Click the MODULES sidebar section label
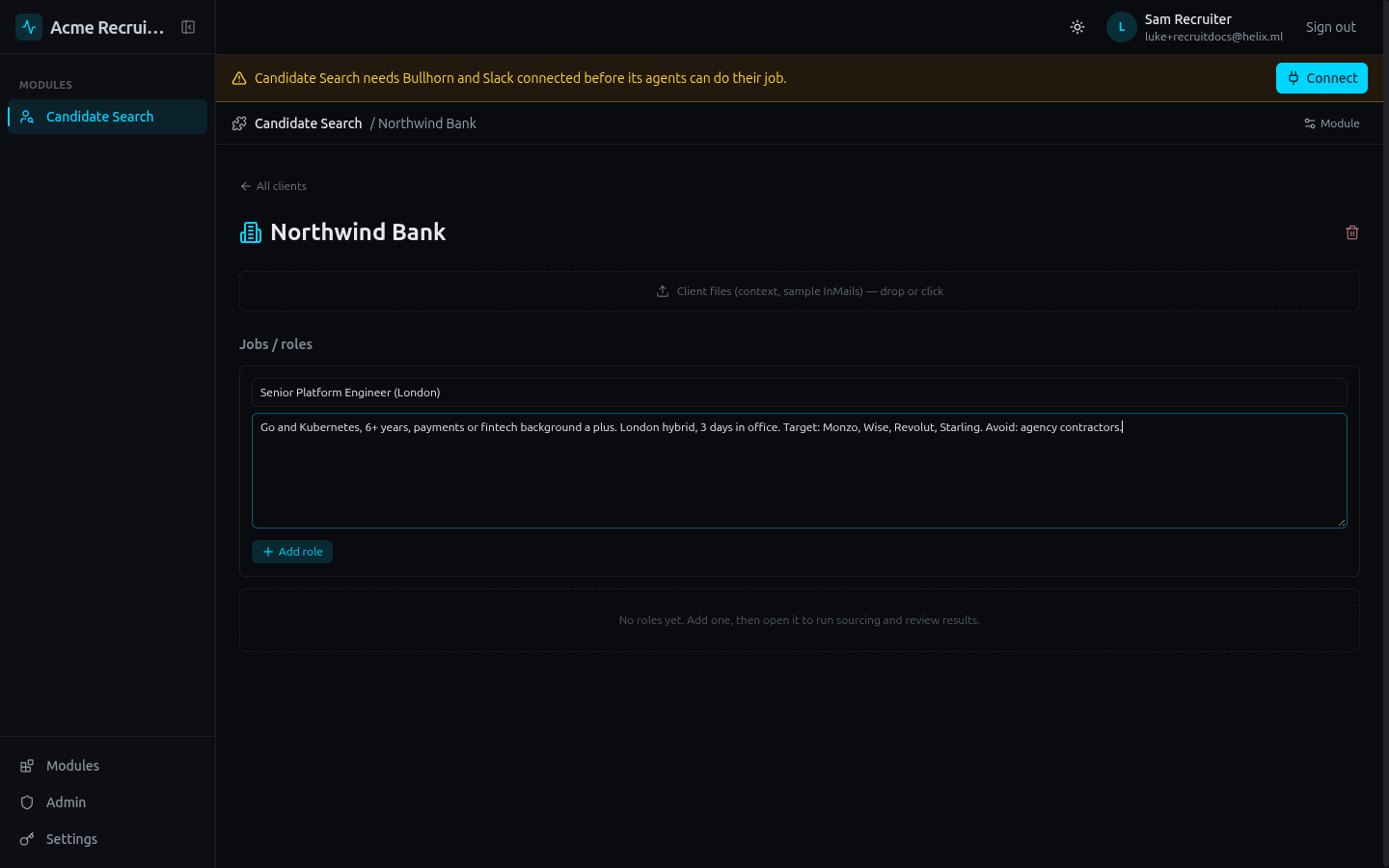This screenshot has height=868, width=1389. tap(45, 85)
